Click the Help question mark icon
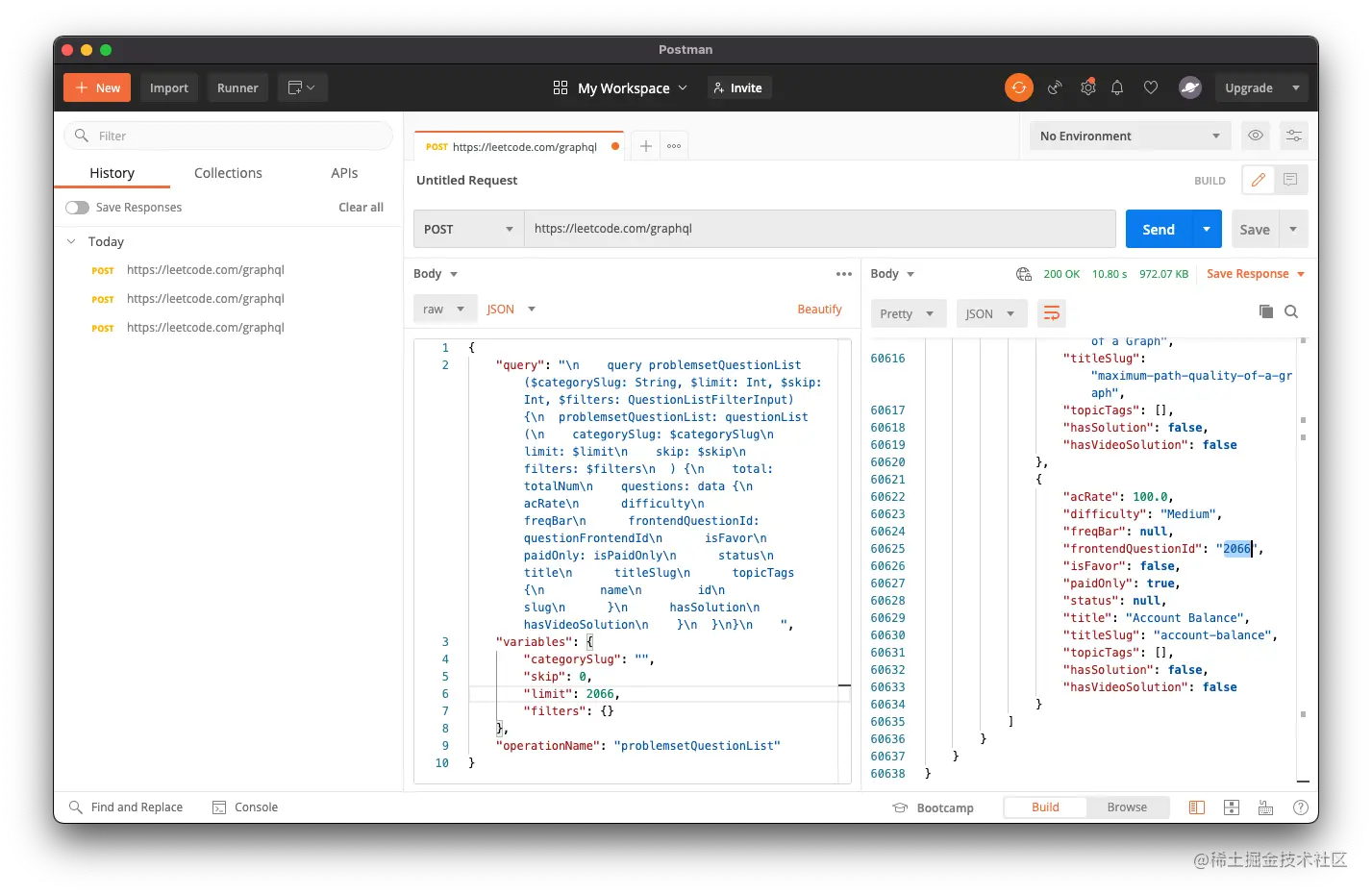Screen dimensions: 1372x894 coord(1301,807)
